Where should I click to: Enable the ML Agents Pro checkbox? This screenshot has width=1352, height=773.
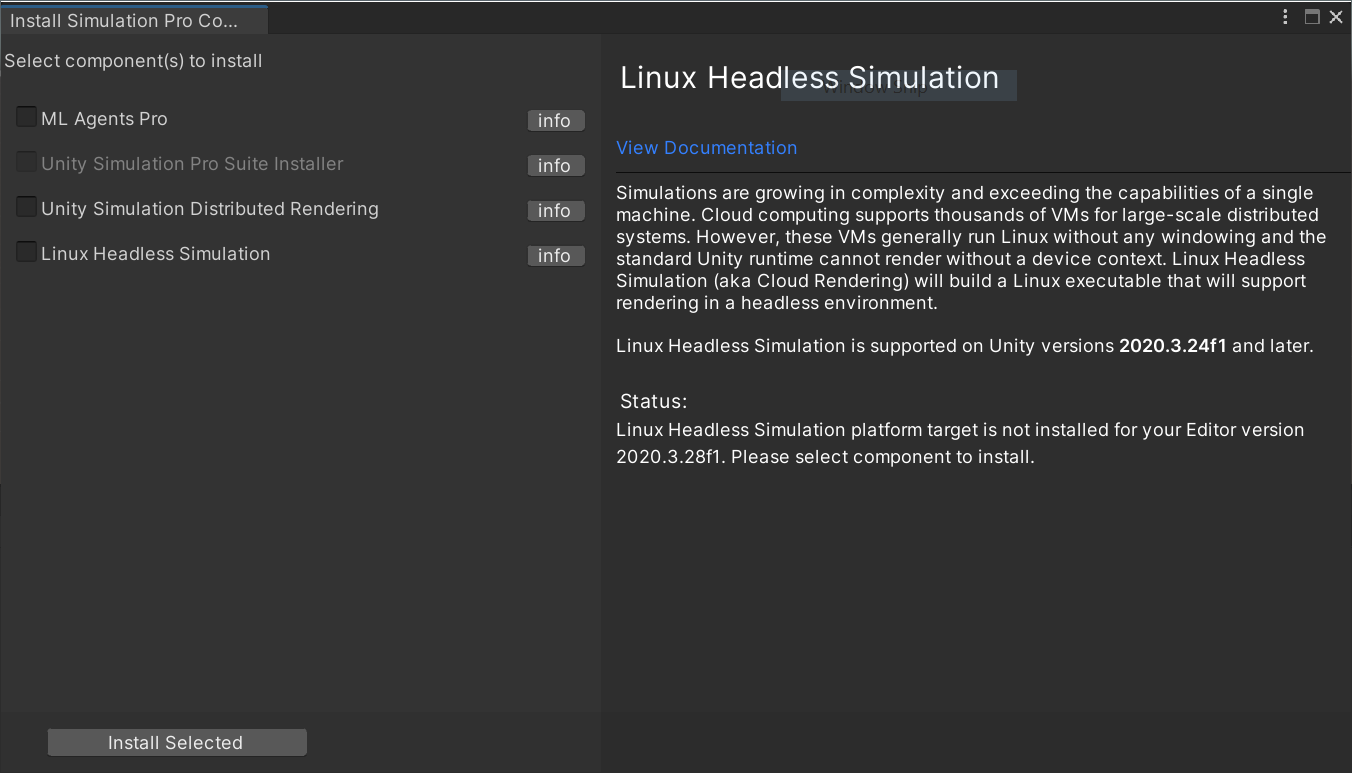click(x=26, y=118)
